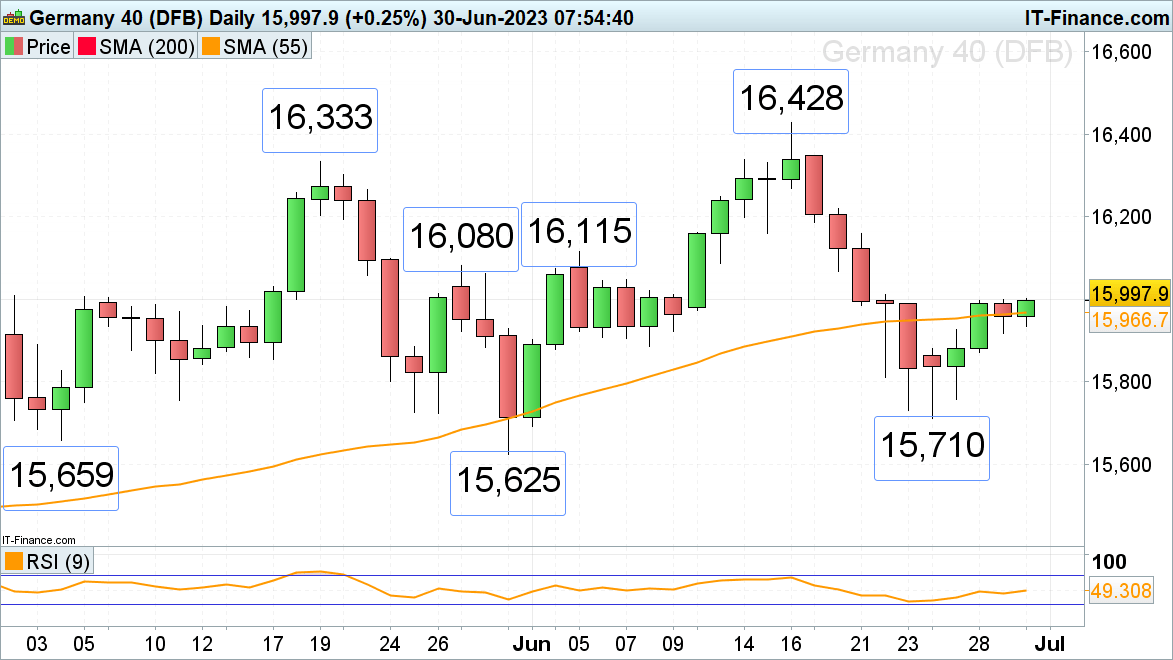Click the 15,800 price axis label

click(1121, 382)
